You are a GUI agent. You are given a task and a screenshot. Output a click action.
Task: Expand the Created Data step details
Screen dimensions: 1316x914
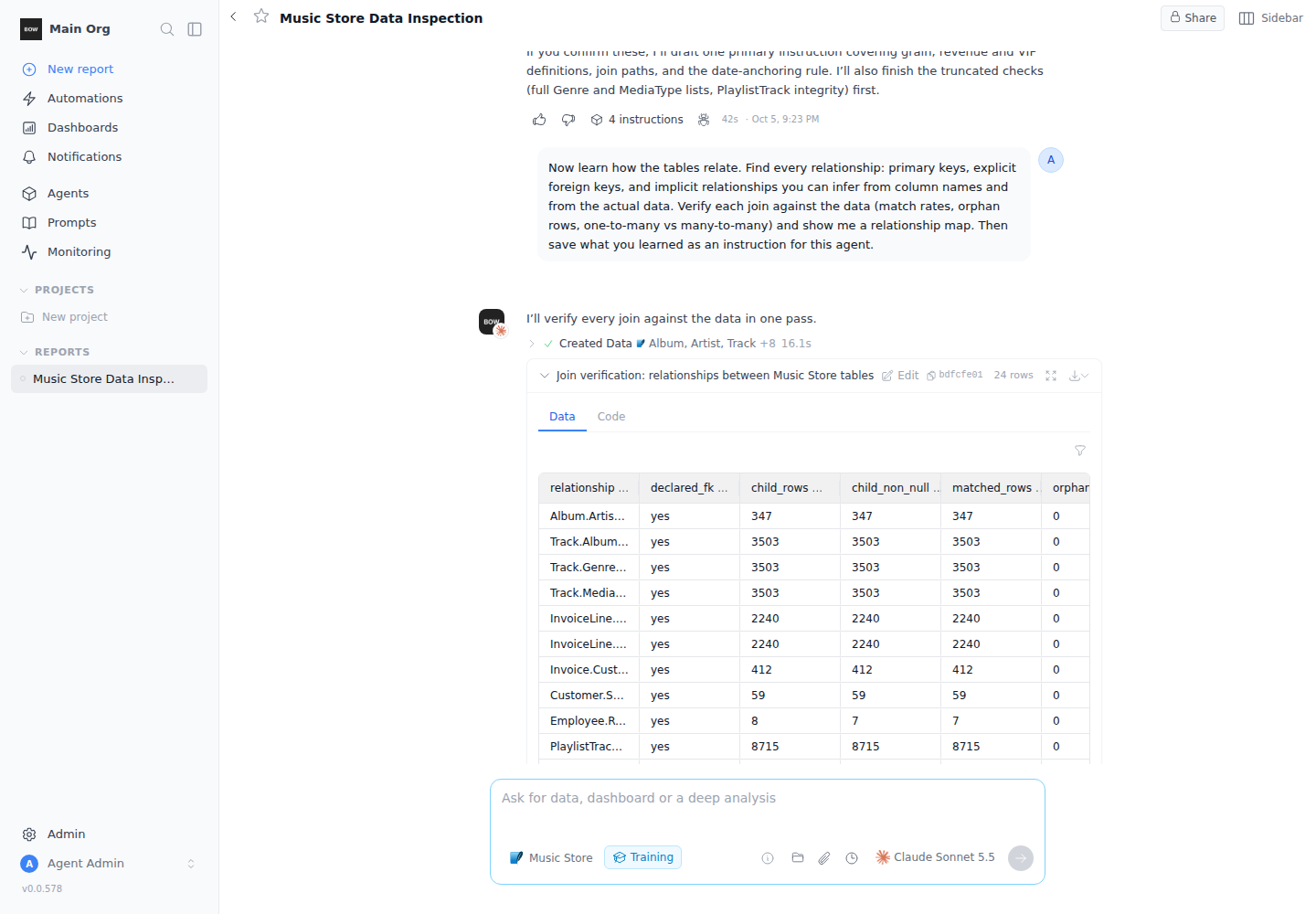point(532,344)
